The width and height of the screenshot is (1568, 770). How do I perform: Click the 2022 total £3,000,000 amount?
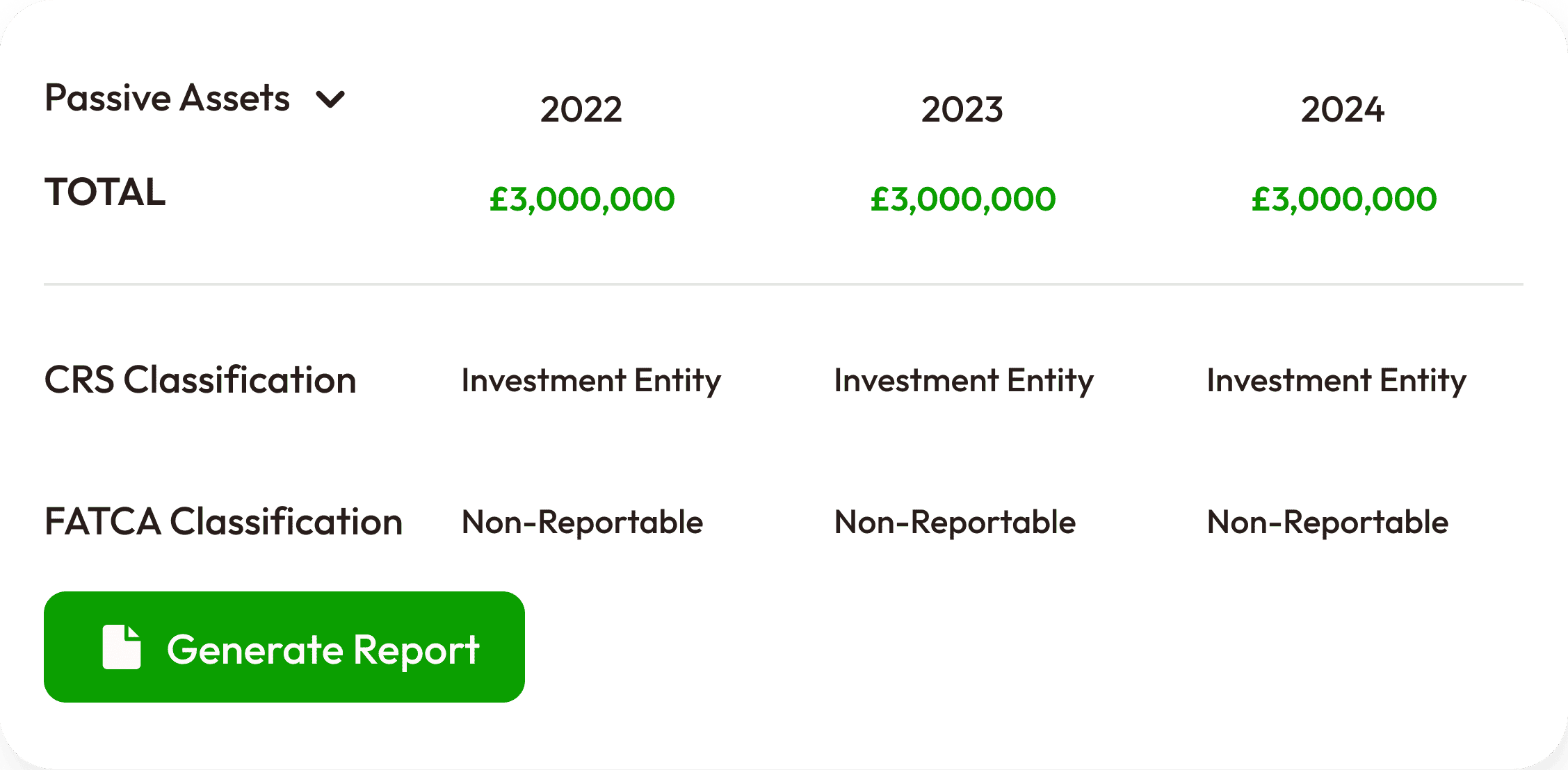click(x=582, y=199)
